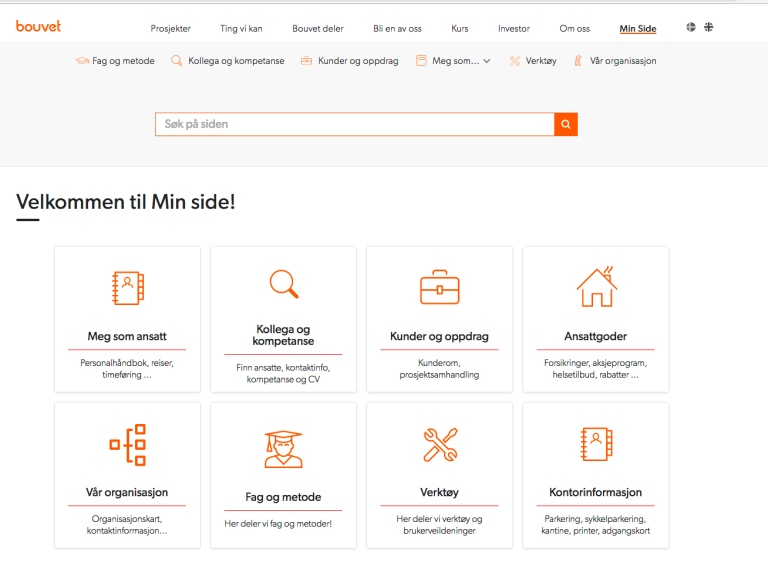Click 'Her deler vi verktøy og brukerveildeninger' text
This screenshot has width=768, height=583.
[x=439, y=525]
